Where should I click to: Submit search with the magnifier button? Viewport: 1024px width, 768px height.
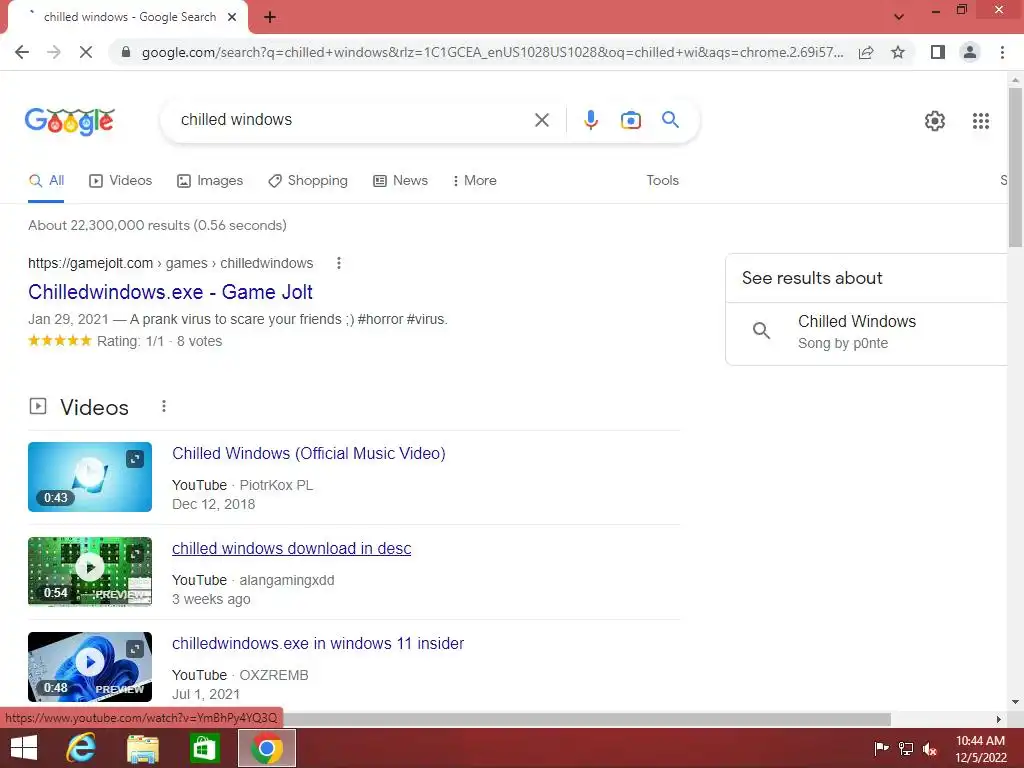[x=670, y=120]
